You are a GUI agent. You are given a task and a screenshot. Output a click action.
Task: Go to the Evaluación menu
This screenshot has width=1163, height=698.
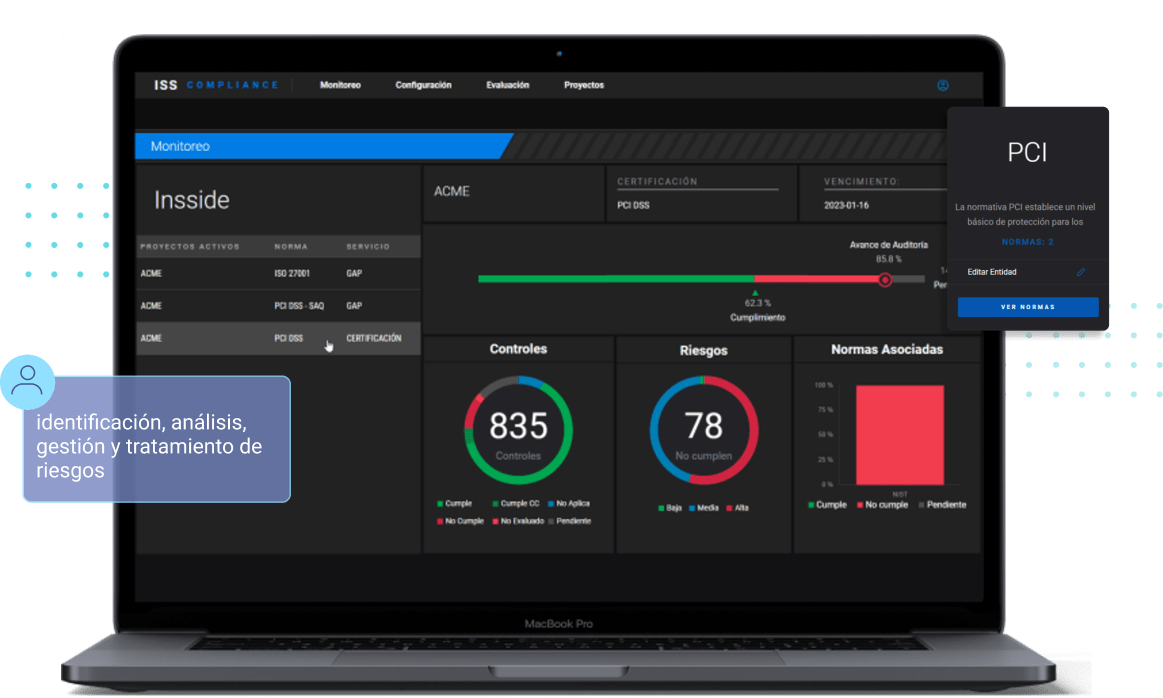(507, 85)
